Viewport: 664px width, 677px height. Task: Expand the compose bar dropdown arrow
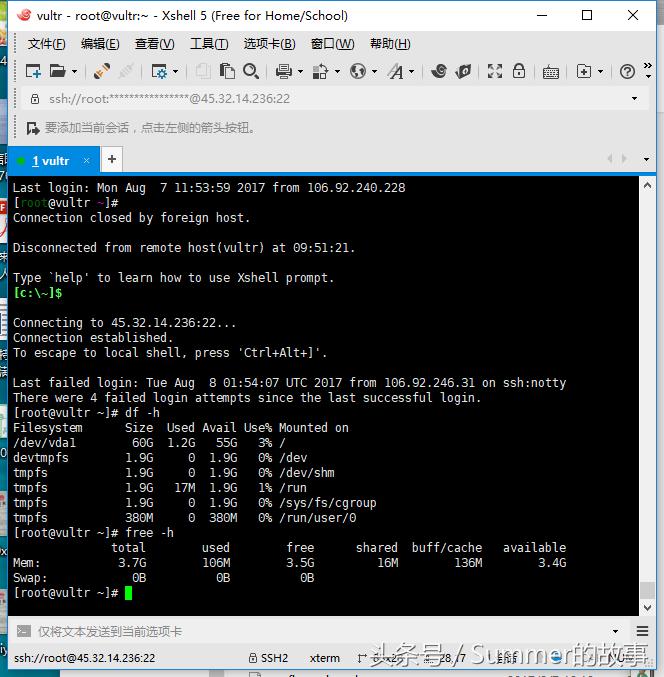615,632
